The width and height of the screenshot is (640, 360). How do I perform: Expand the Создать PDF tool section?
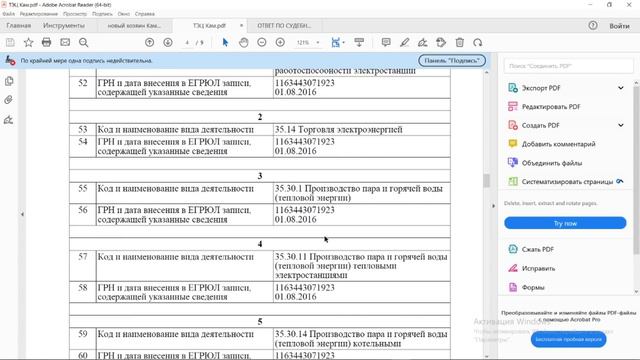[x=621, y=125]
